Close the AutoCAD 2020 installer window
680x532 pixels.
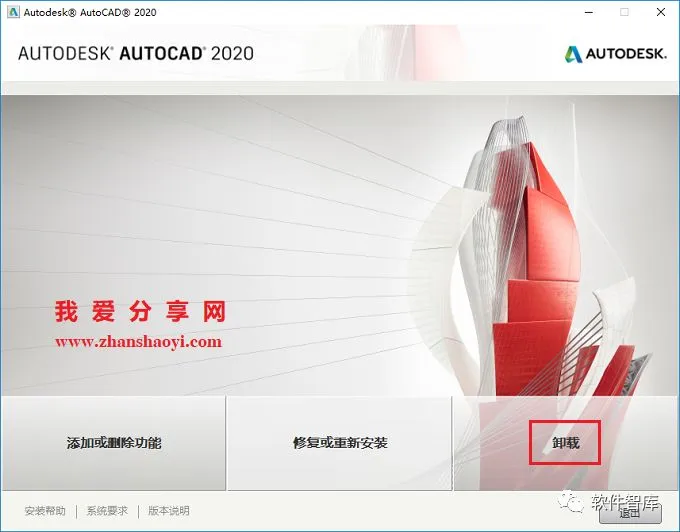[661, 12]
